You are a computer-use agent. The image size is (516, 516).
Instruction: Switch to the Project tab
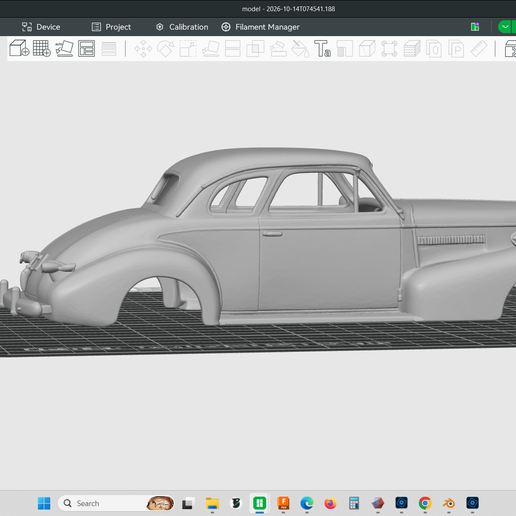(x=111, y=27)
